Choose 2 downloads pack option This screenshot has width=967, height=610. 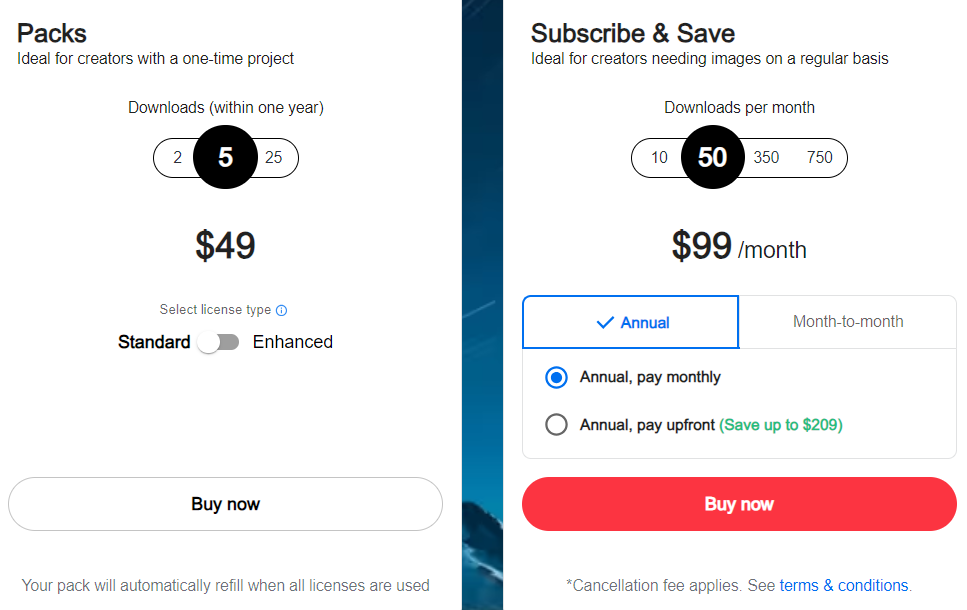178,158
